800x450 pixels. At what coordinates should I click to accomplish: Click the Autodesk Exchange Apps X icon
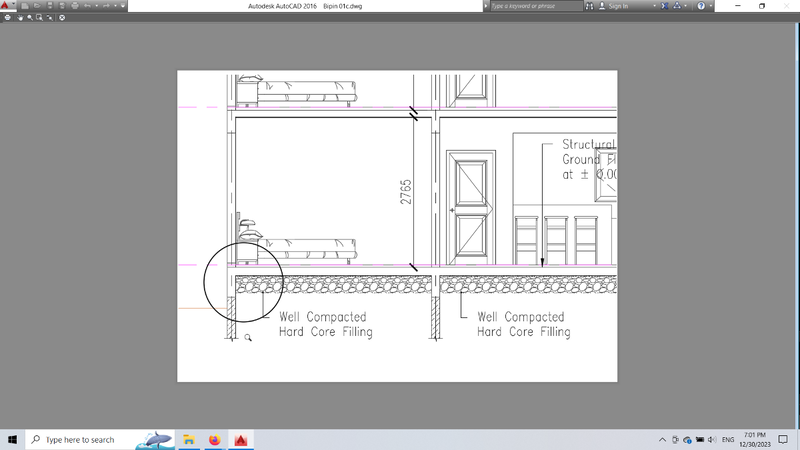665,6
